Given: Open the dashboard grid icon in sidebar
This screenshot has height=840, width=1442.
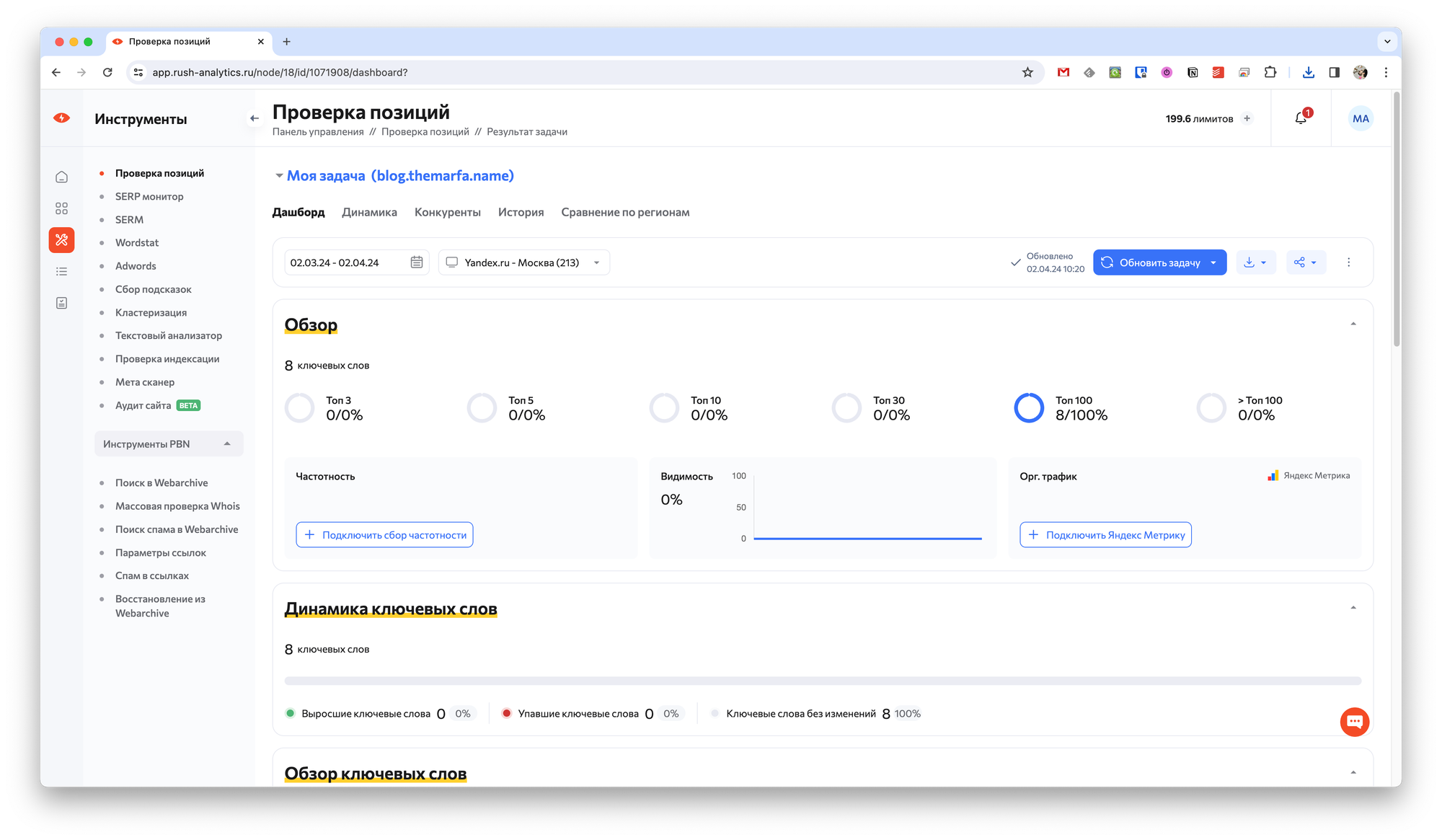Looking at the screenshot, I should tap(62, 208).
